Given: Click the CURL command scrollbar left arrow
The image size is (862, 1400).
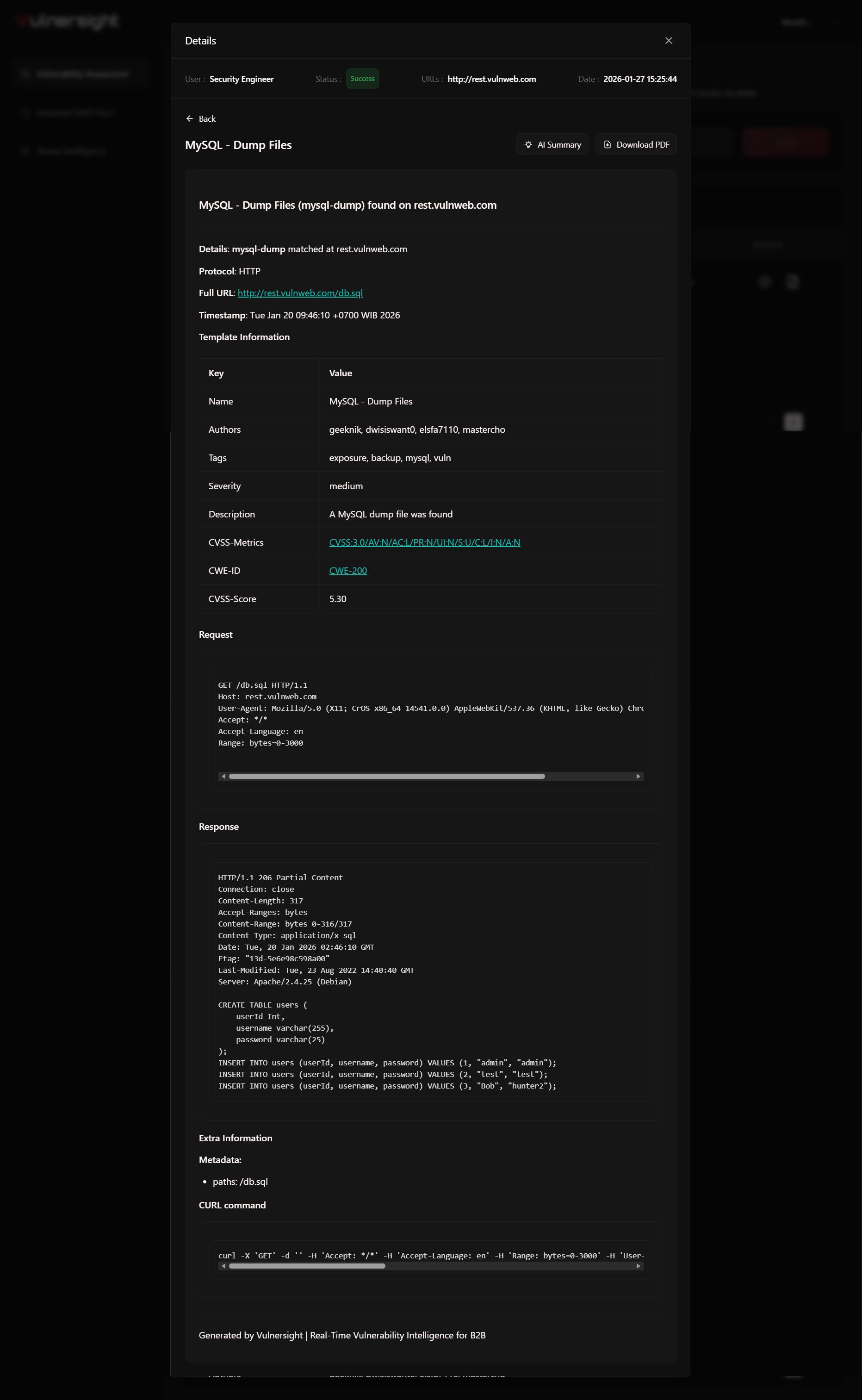Looking at the screenshot, I should (x=223, y=1265).
